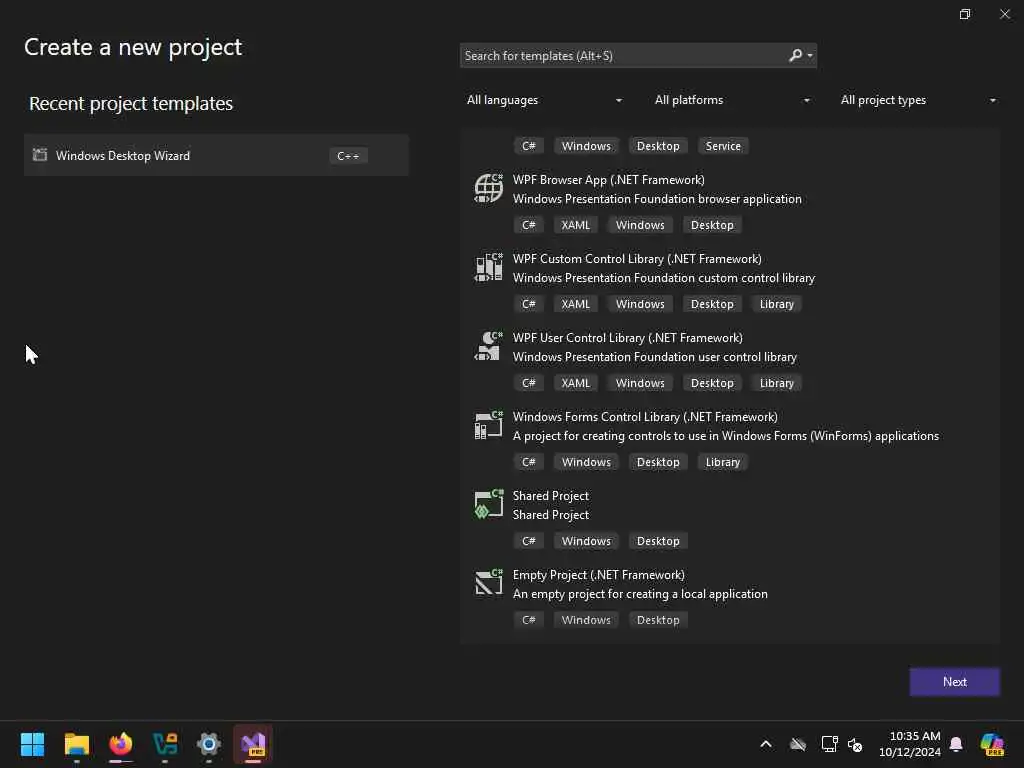The width and height of the screenshot is (1024, 768).
Task: Click the WPF Custom Control Library icon
Action: pos(488,268)
